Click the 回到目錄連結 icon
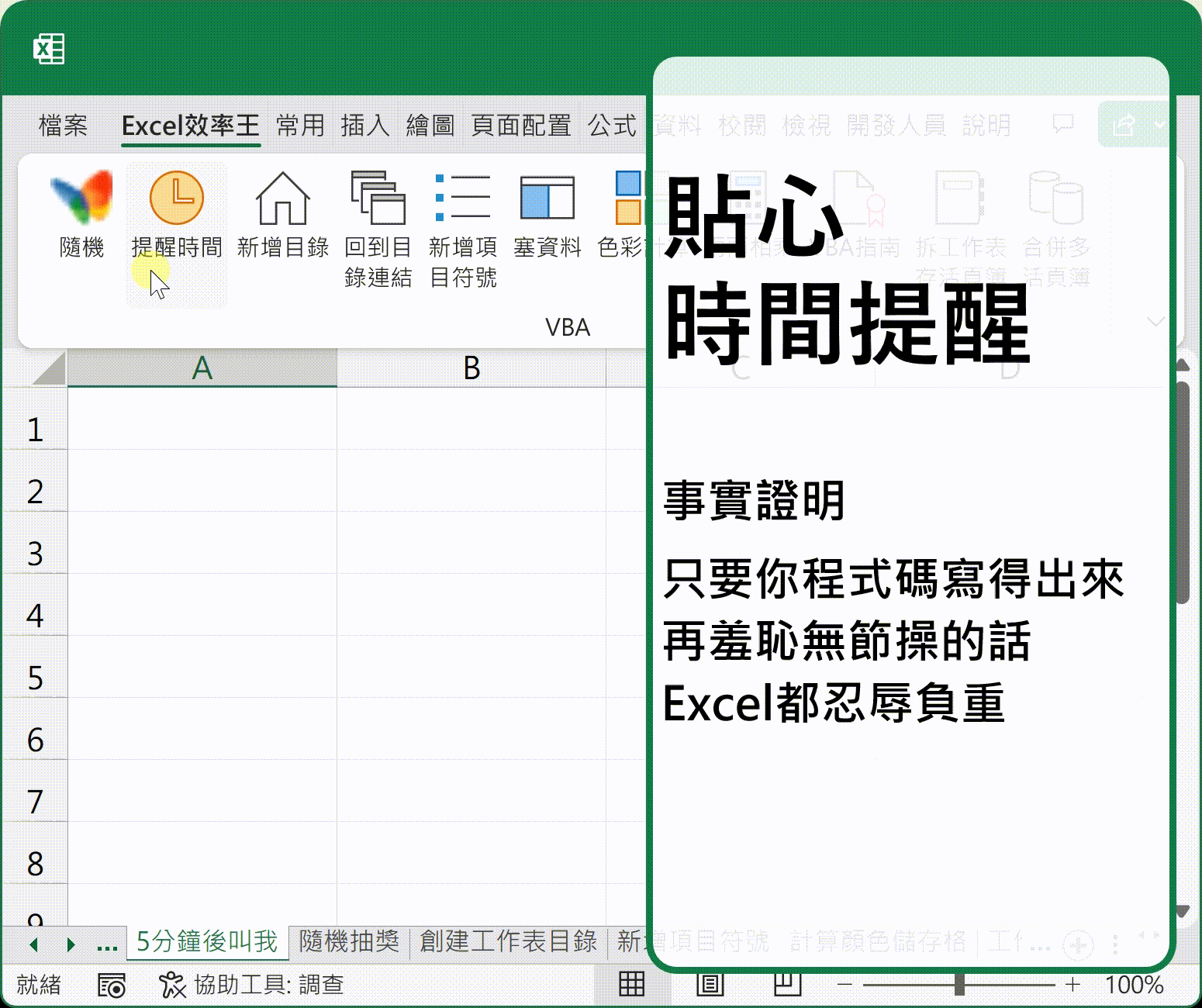 (378, 198)
